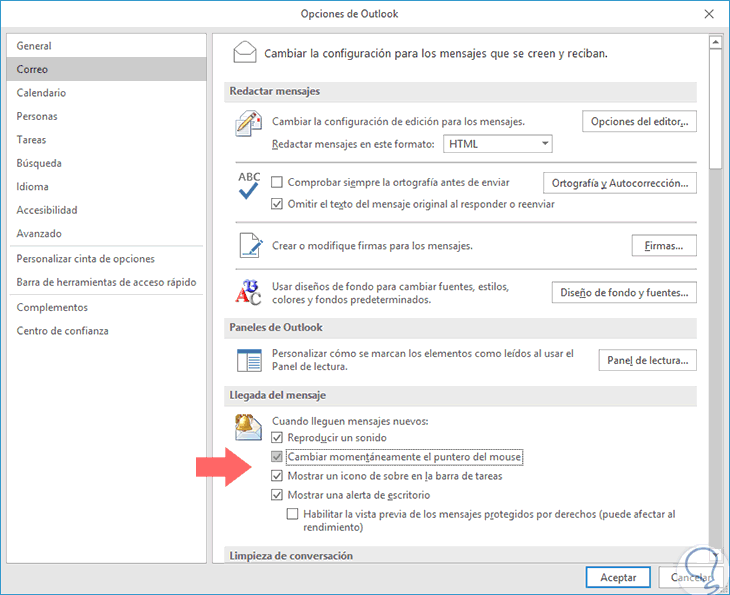The width and height of the screenshot is (730, 595).
Task: Click the reading pane layout icon
Action: (249, 360)
